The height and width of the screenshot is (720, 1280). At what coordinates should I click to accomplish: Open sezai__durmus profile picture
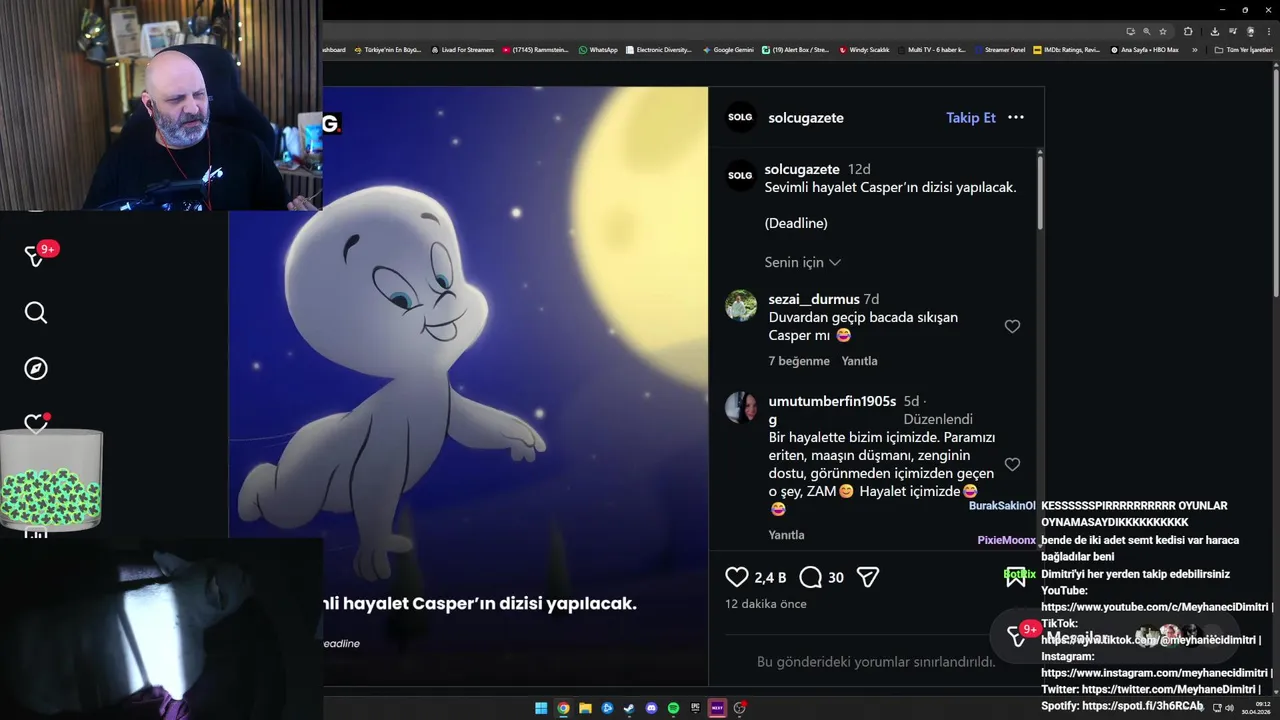[741, 306]
